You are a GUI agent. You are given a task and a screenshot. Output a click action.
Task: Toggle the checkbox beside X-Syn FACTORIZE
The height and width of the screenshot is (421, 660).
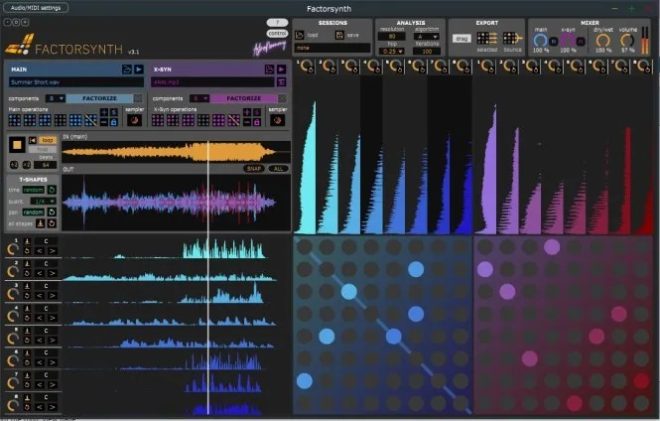[x=282, y=98]
